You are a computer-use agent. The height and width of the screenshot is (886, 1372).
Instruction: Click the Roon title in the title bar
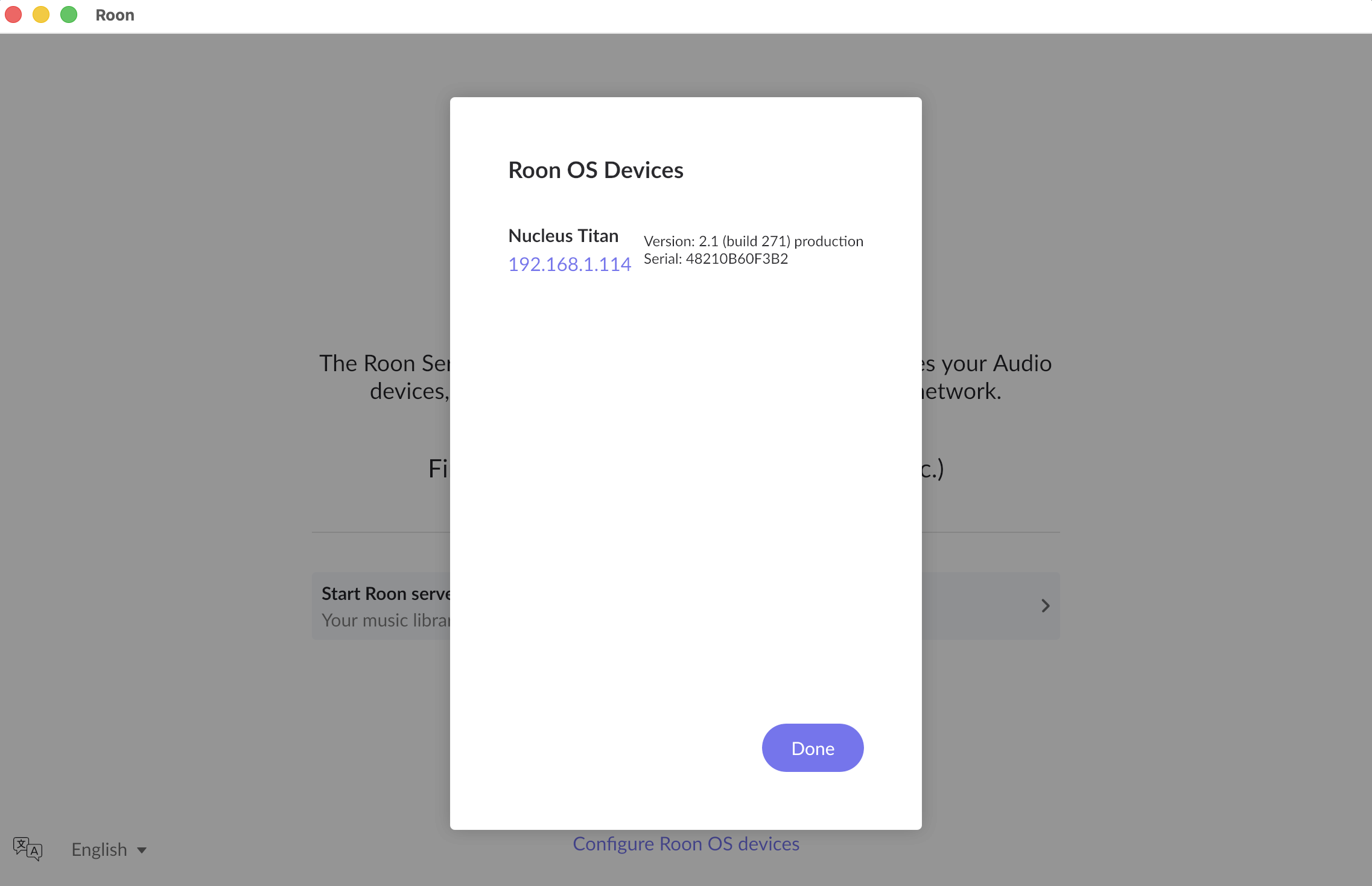(x=115, y=15)
